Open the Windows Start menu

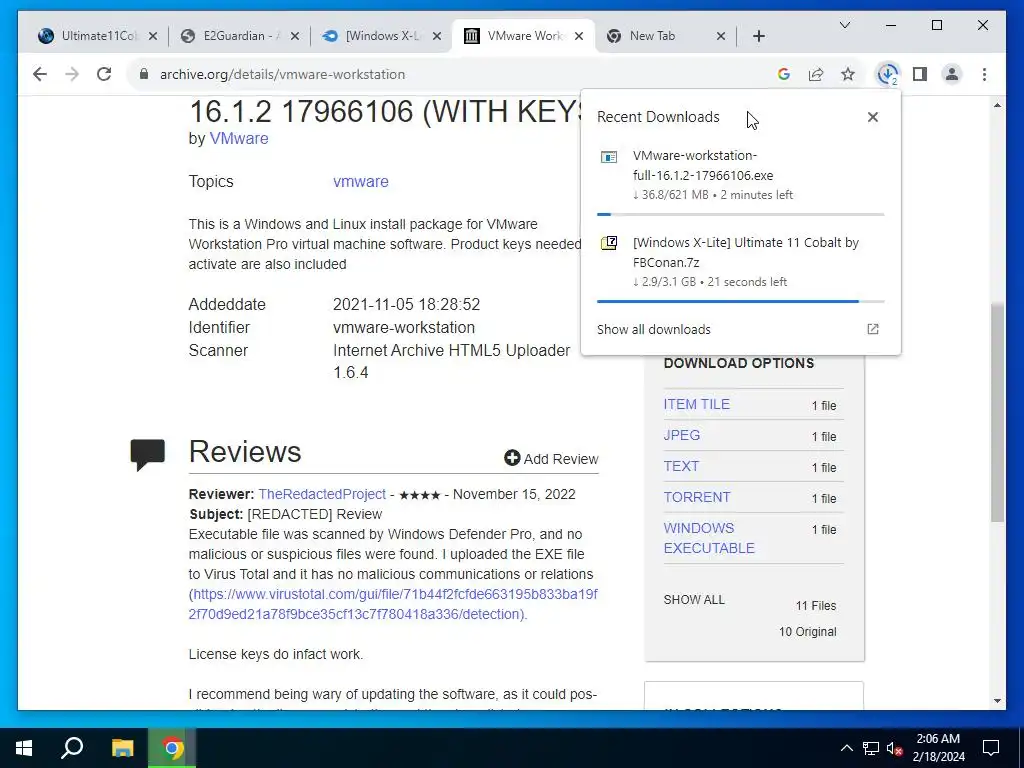pyautogui.click(x=24, y=748)
